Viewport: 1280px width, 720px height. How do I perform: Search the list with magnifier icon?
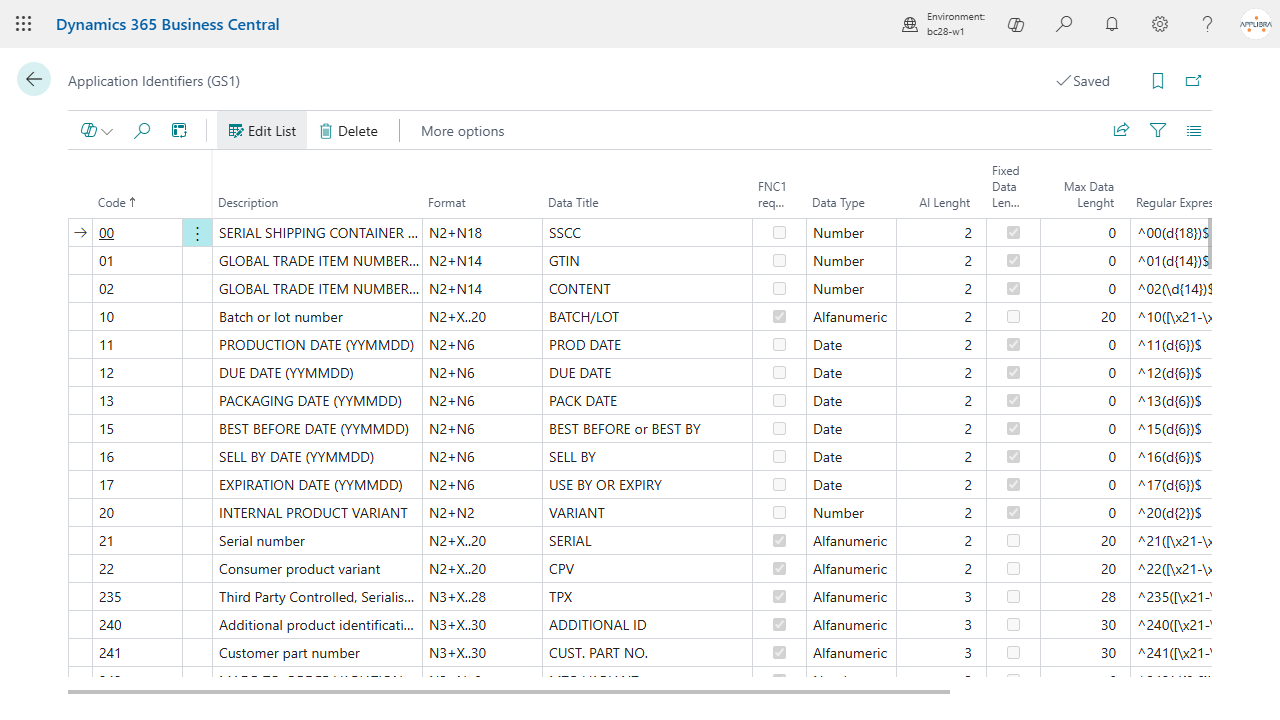tap(142, 131)
